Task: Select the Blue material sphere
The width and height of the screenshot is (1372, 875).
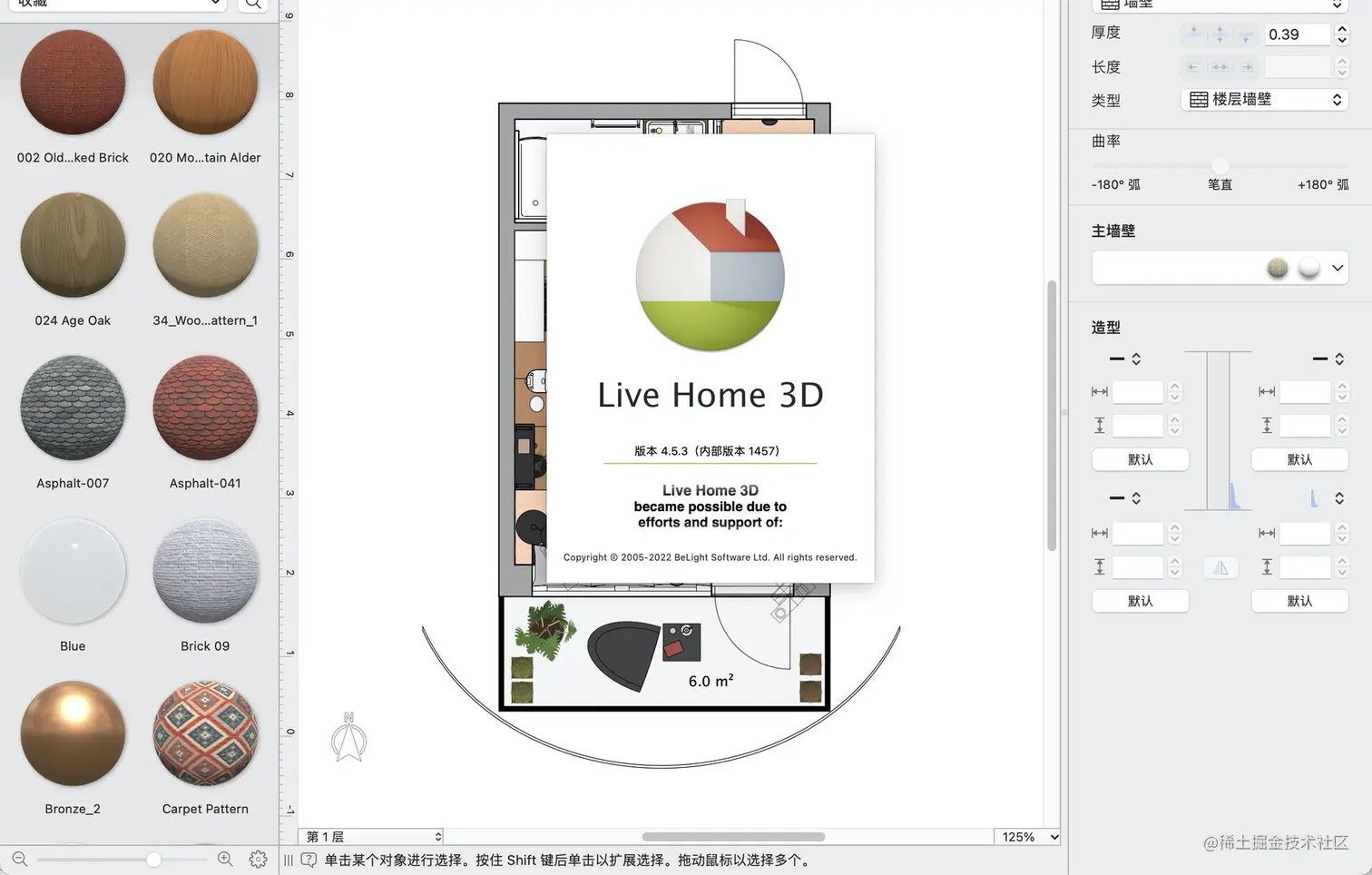Action: coord(73,571)
